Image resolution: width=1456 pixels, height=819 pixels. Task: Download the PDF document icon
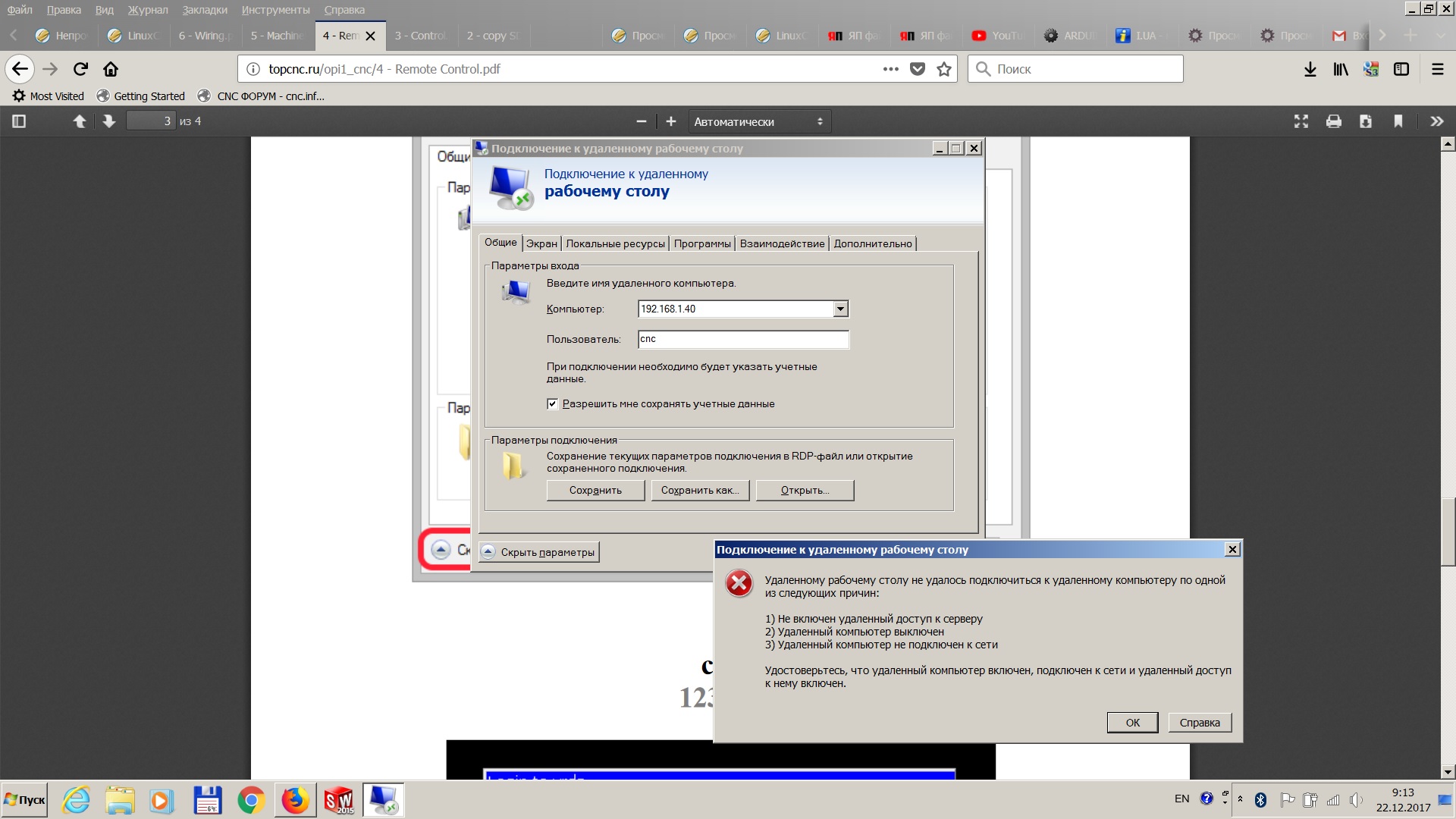click(1365, 121)
